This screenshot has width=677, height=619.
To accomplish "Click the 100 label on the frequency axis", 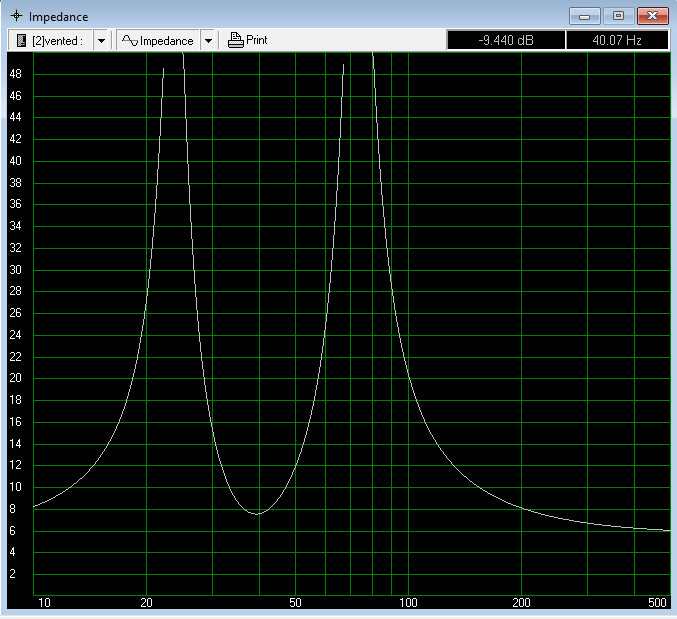I will (408, 603).
